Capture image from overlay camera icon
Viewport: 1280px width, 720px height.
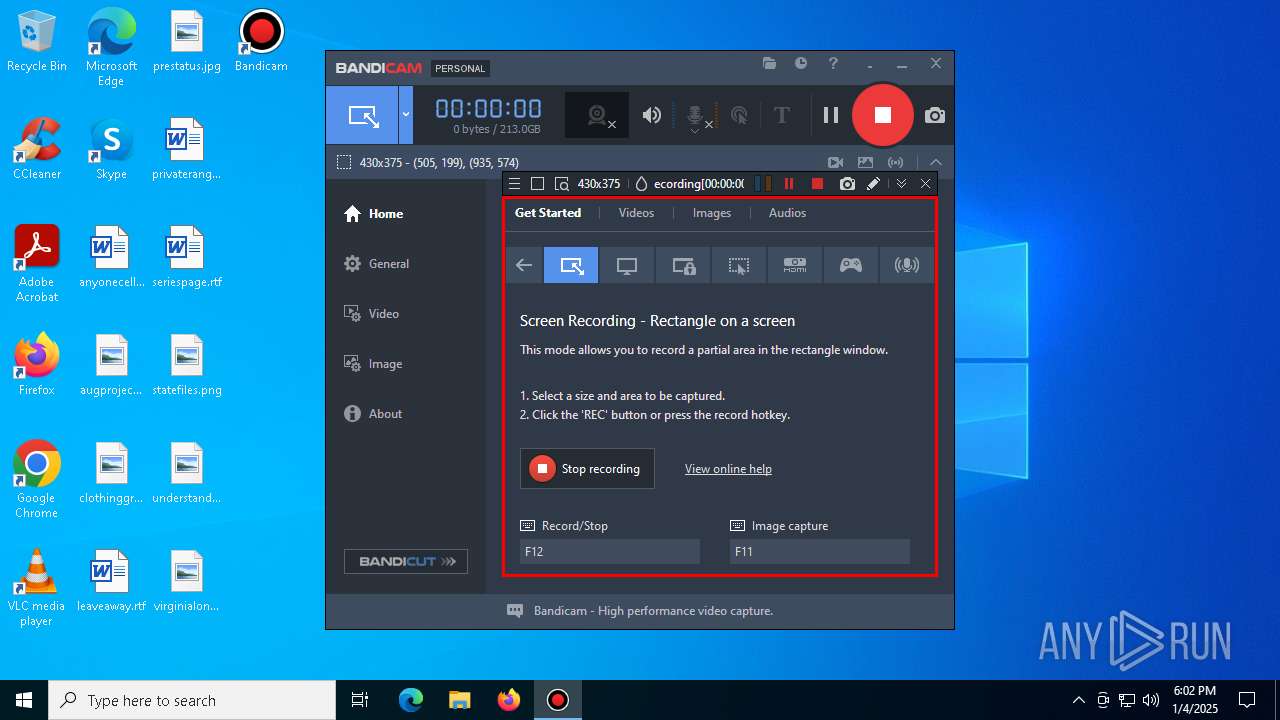click(x=847, y=184)
